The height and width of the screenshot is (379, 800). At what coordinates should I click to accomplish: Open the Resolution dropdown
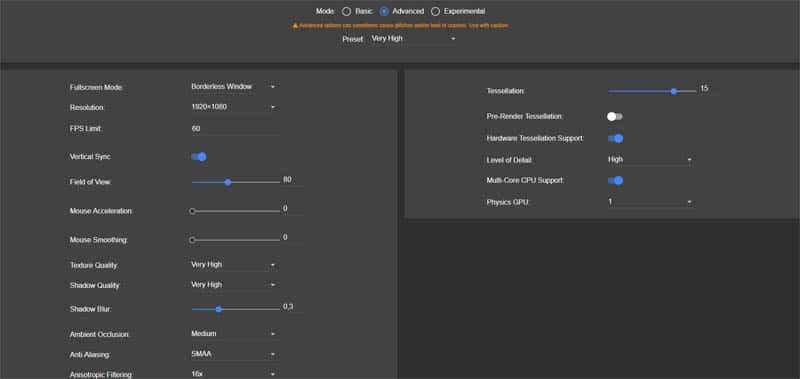pos(234,107)
